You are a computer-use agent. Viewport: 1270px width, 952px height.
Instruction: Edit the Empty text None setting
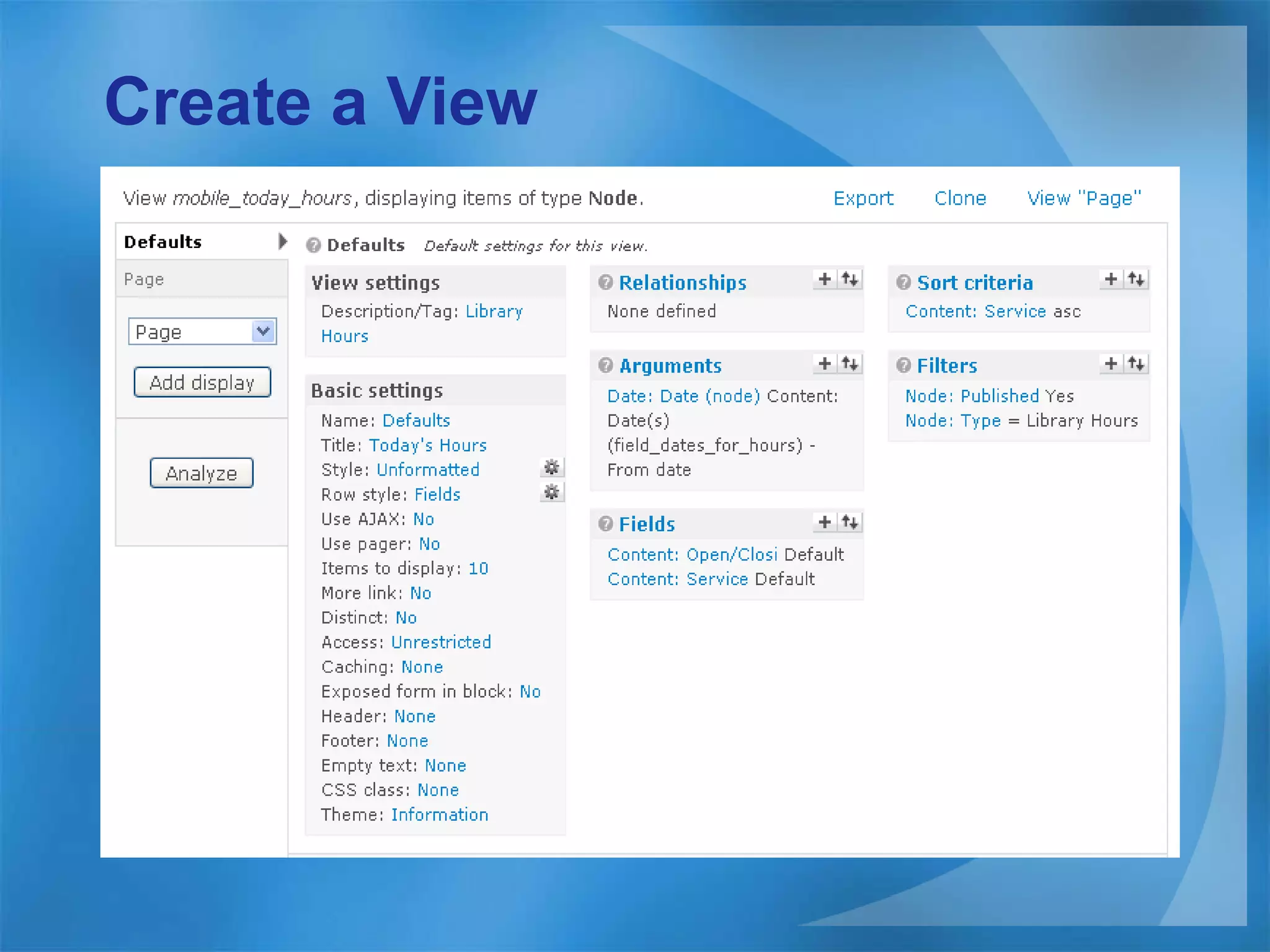coord(445,765)
